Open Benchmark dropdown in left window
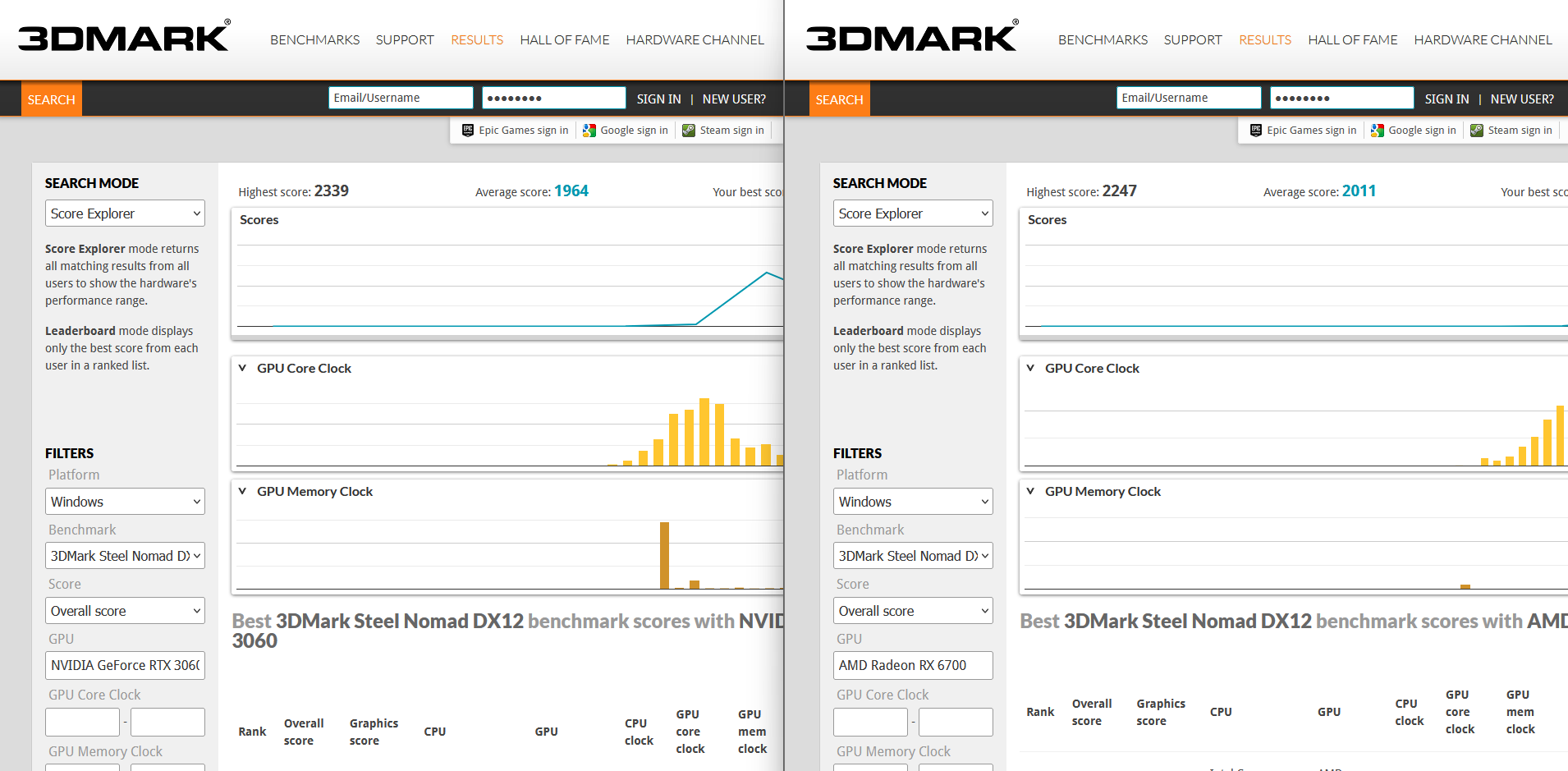The image size is (1568, 771). (x=125, y=556)
